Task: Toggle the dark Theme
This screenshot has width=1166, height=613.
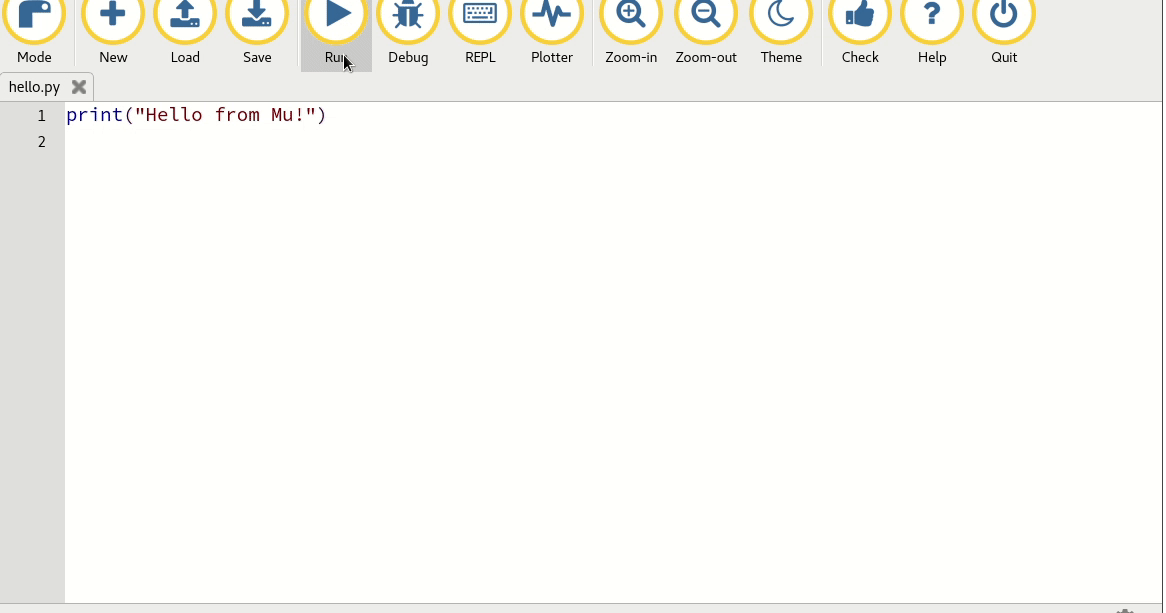Action: pyautogui.click(x=781, y=30)
